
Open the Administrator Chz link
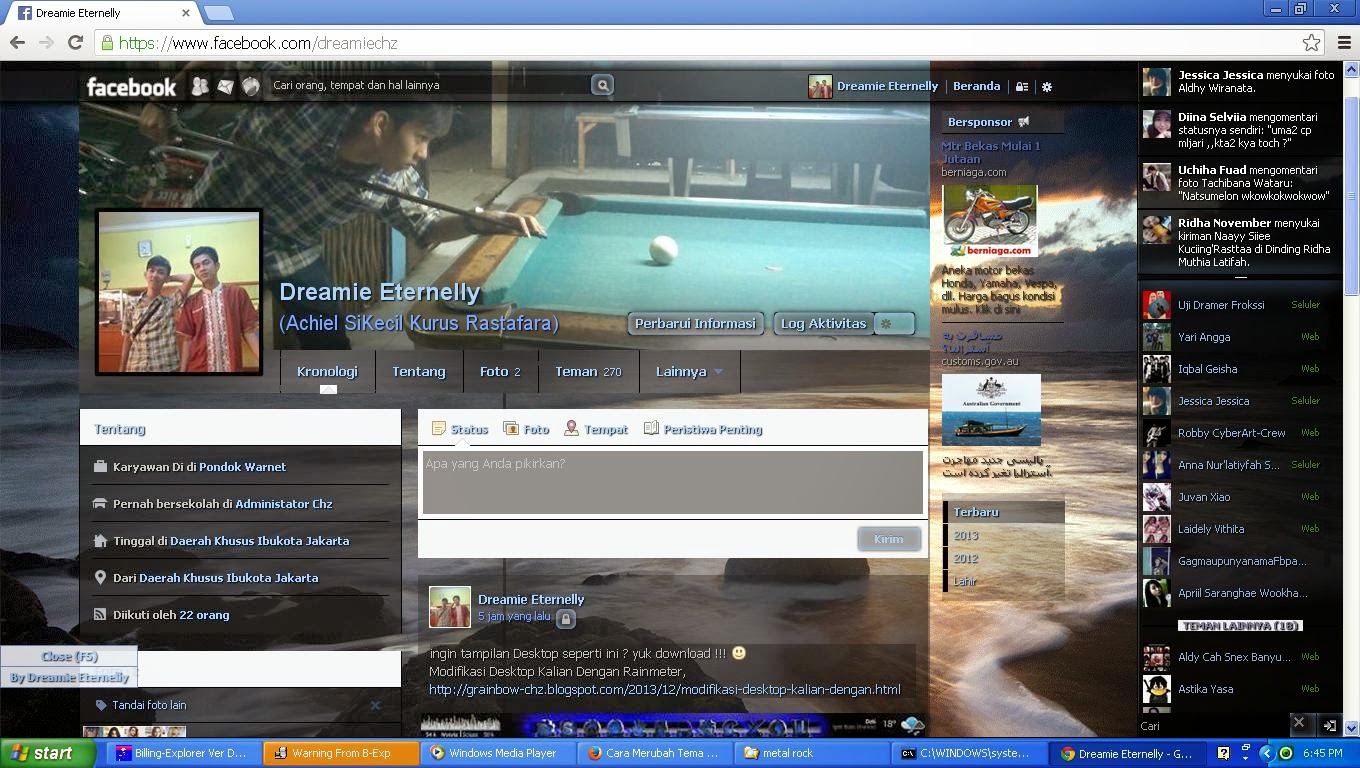[x=284, y=504]
